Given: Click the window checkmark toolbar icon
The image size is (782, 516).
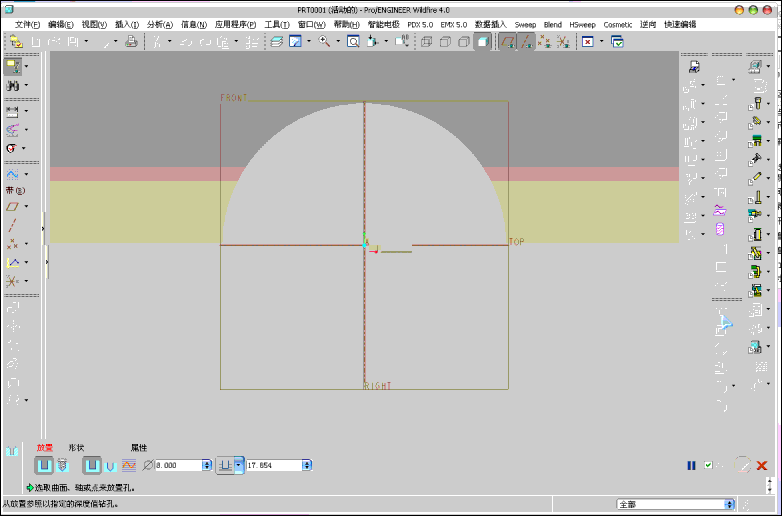Looking at the screenshot, I should tap(617, 42).
